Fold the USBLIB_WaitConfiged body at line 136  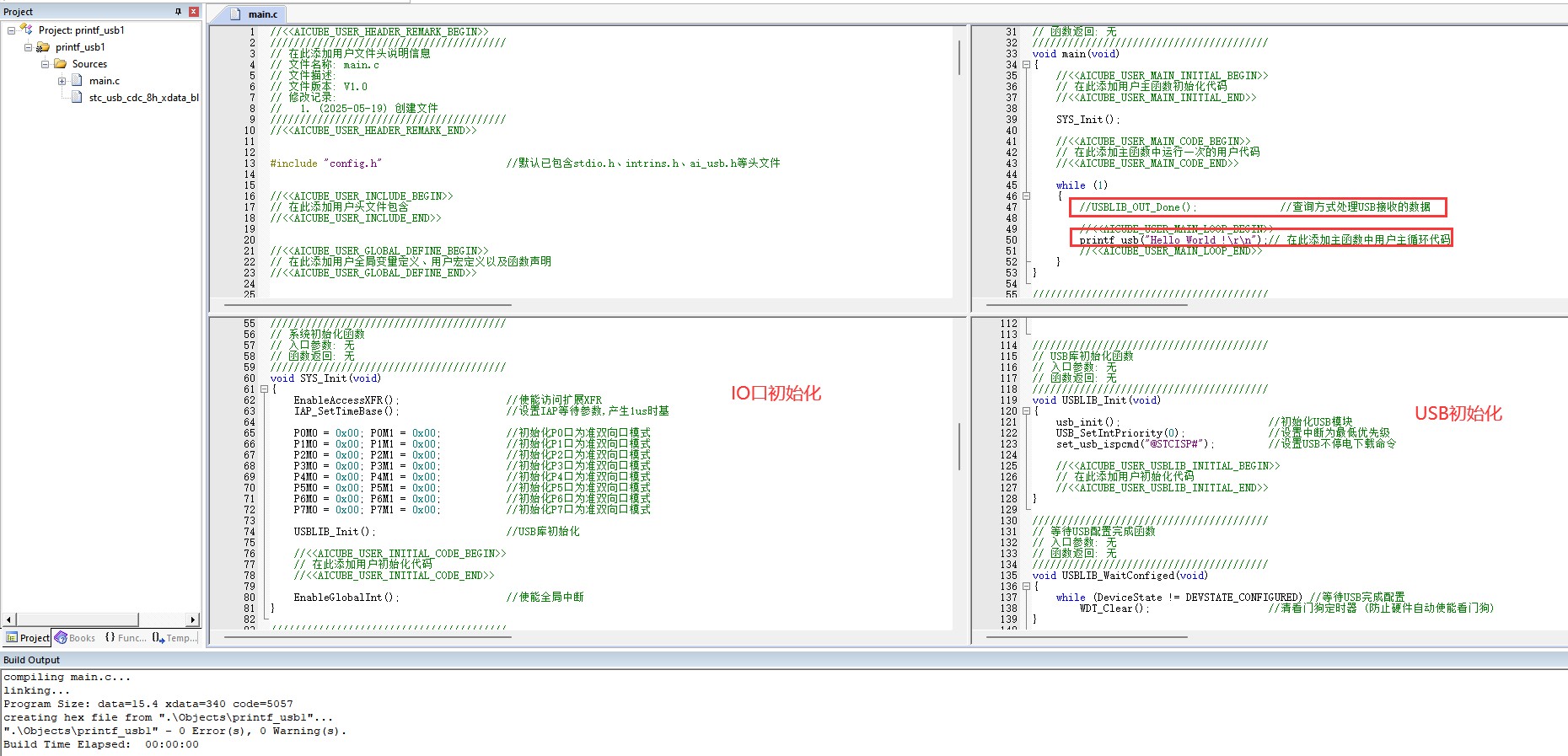click(1026, 587)
